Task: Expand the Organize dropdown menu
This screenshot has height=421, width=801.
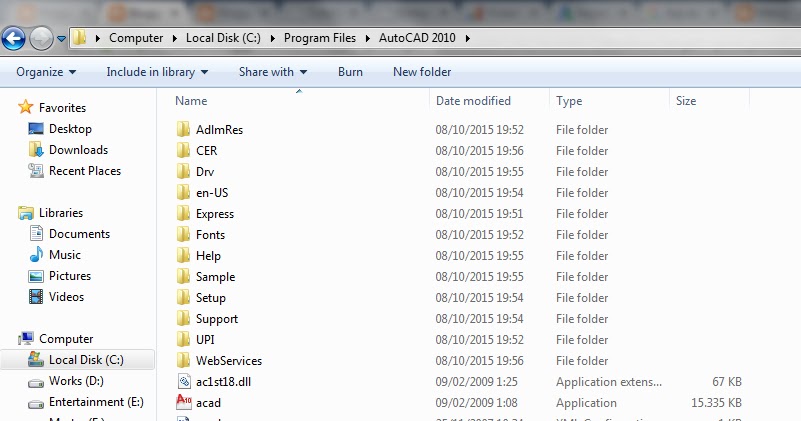Action: click(46, 72)
